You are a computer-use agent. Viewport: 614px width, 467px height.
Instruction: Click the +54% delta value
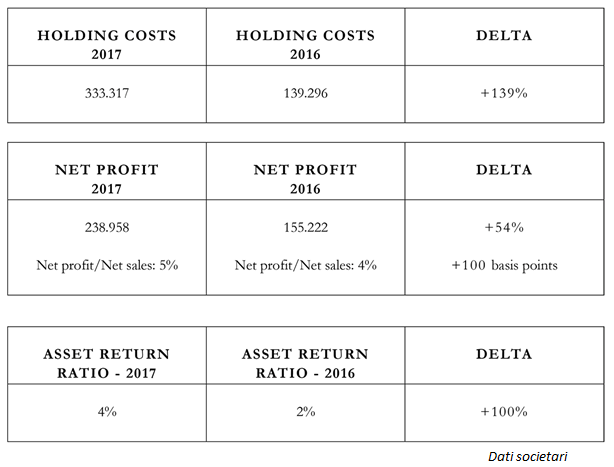click(x=505, y=227)
